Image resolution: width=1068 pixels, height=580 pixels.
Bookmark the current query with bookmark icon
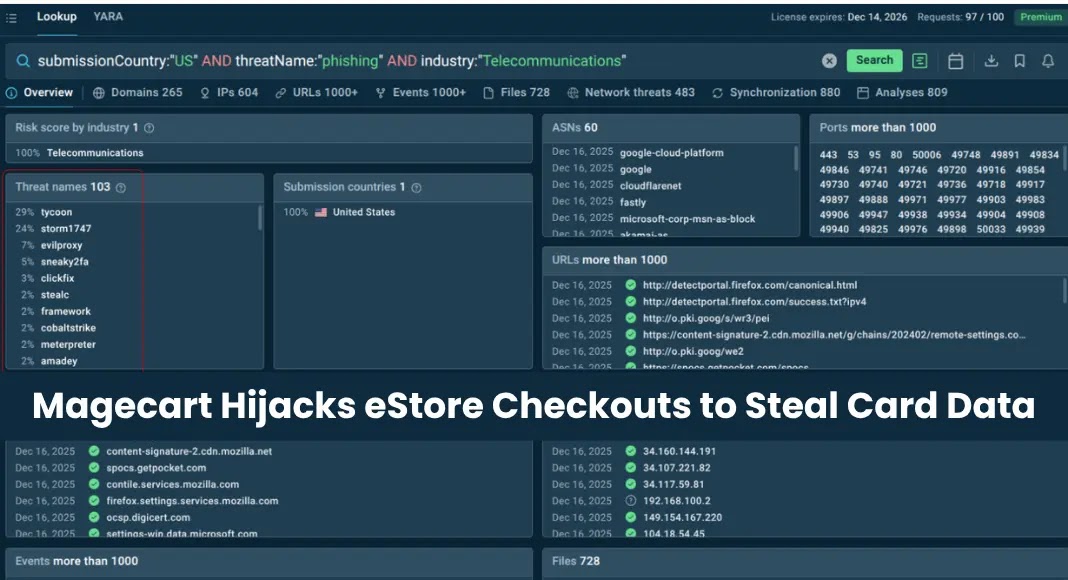click(1019, 61)
